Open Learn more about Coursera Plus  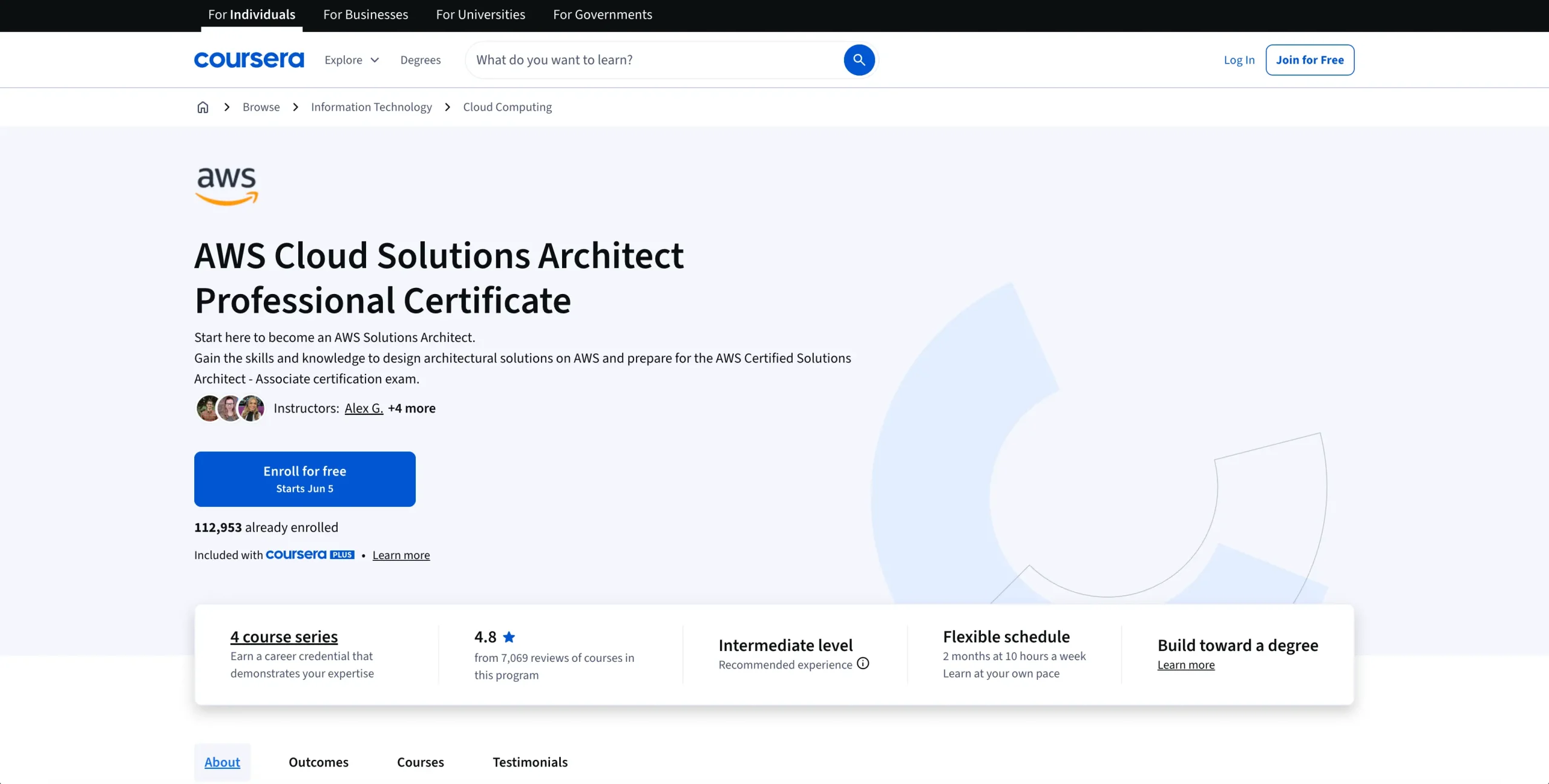401,555
